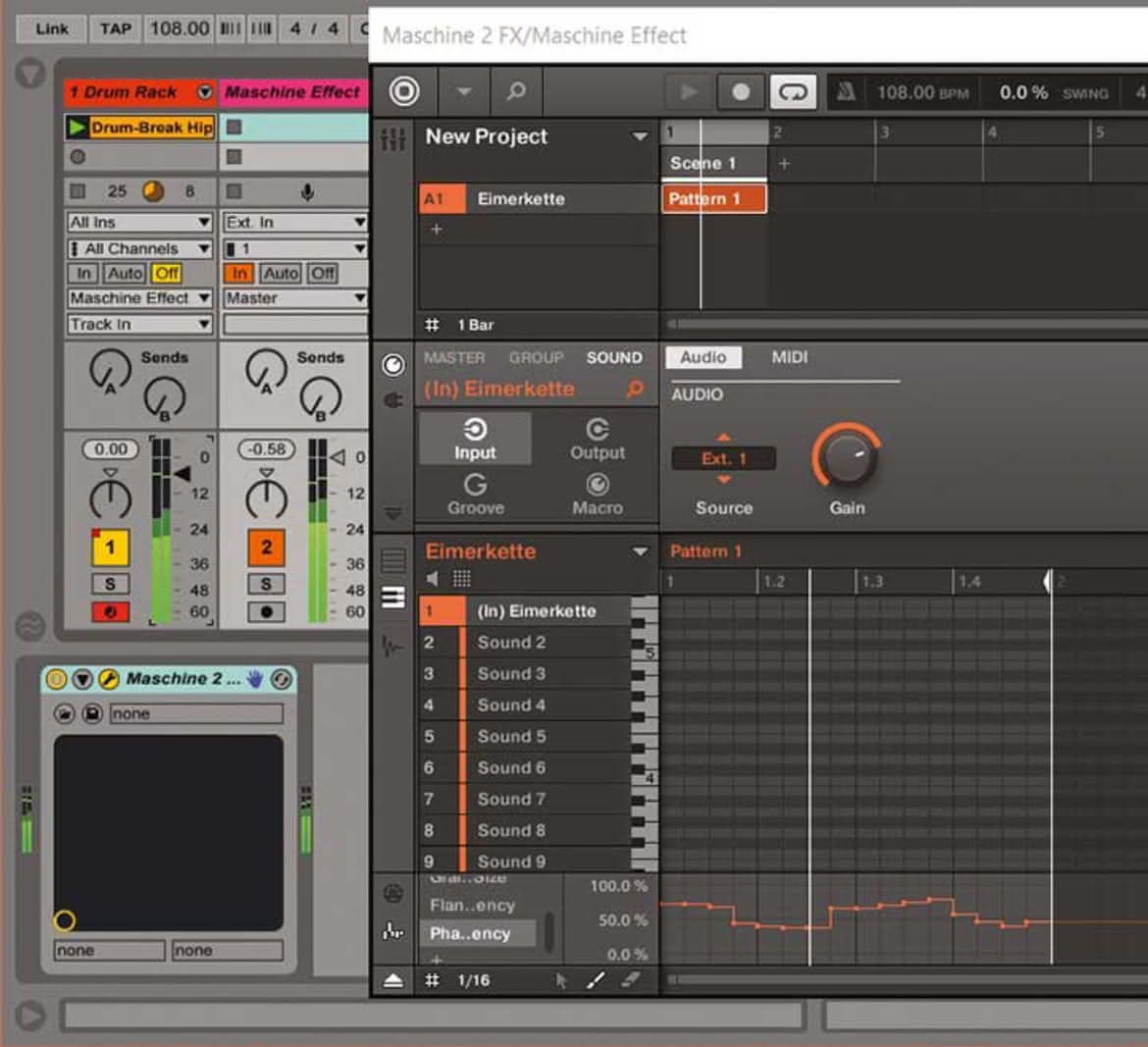Image resolution: width=1148 pixels, height=1047 pixels.
Task: Select Pattern 1 clip in arranger
Action: pyautogui.click(x=714, y=198)
